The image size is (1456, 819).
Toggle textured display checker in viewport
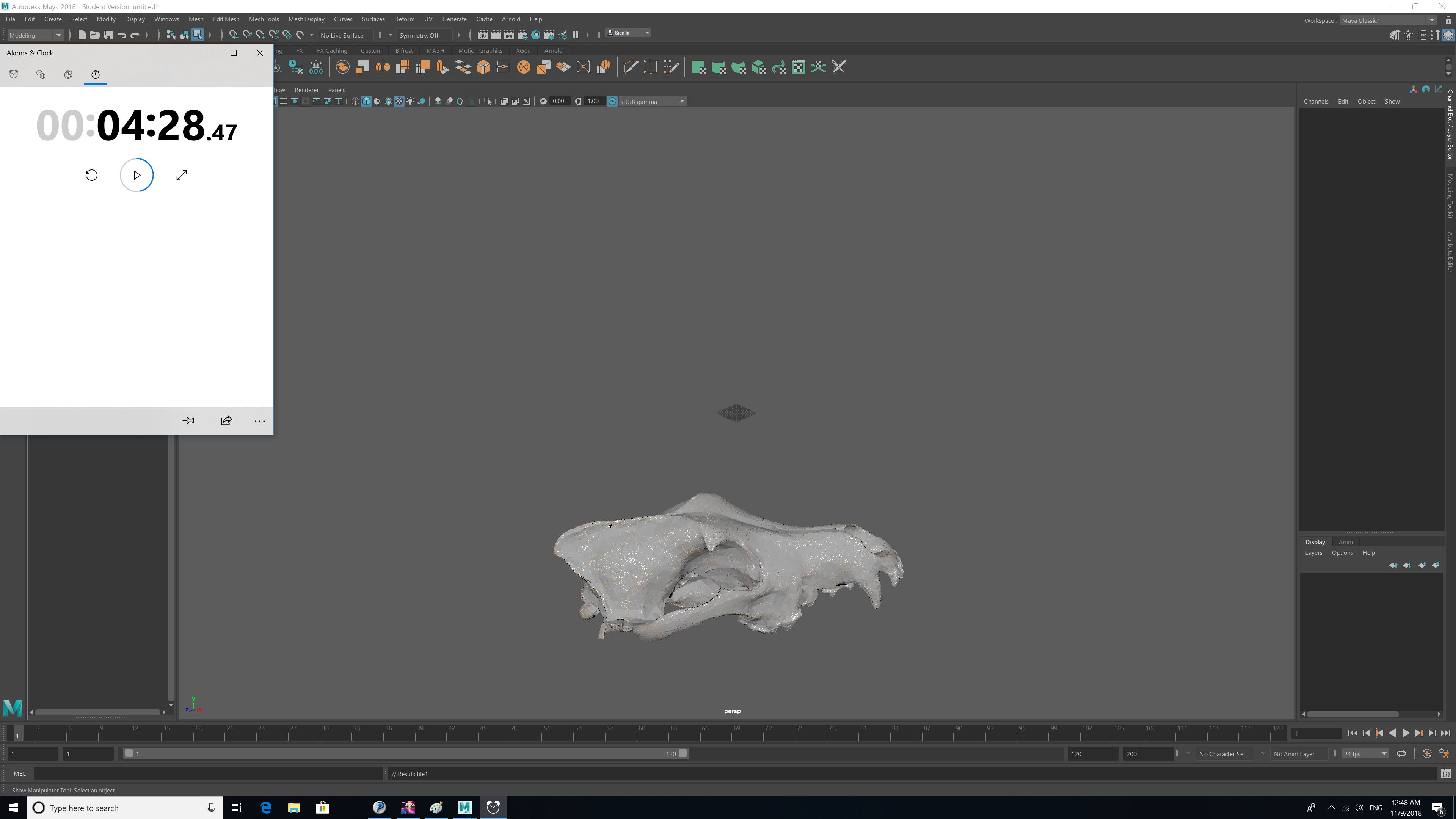click(399, 101)
